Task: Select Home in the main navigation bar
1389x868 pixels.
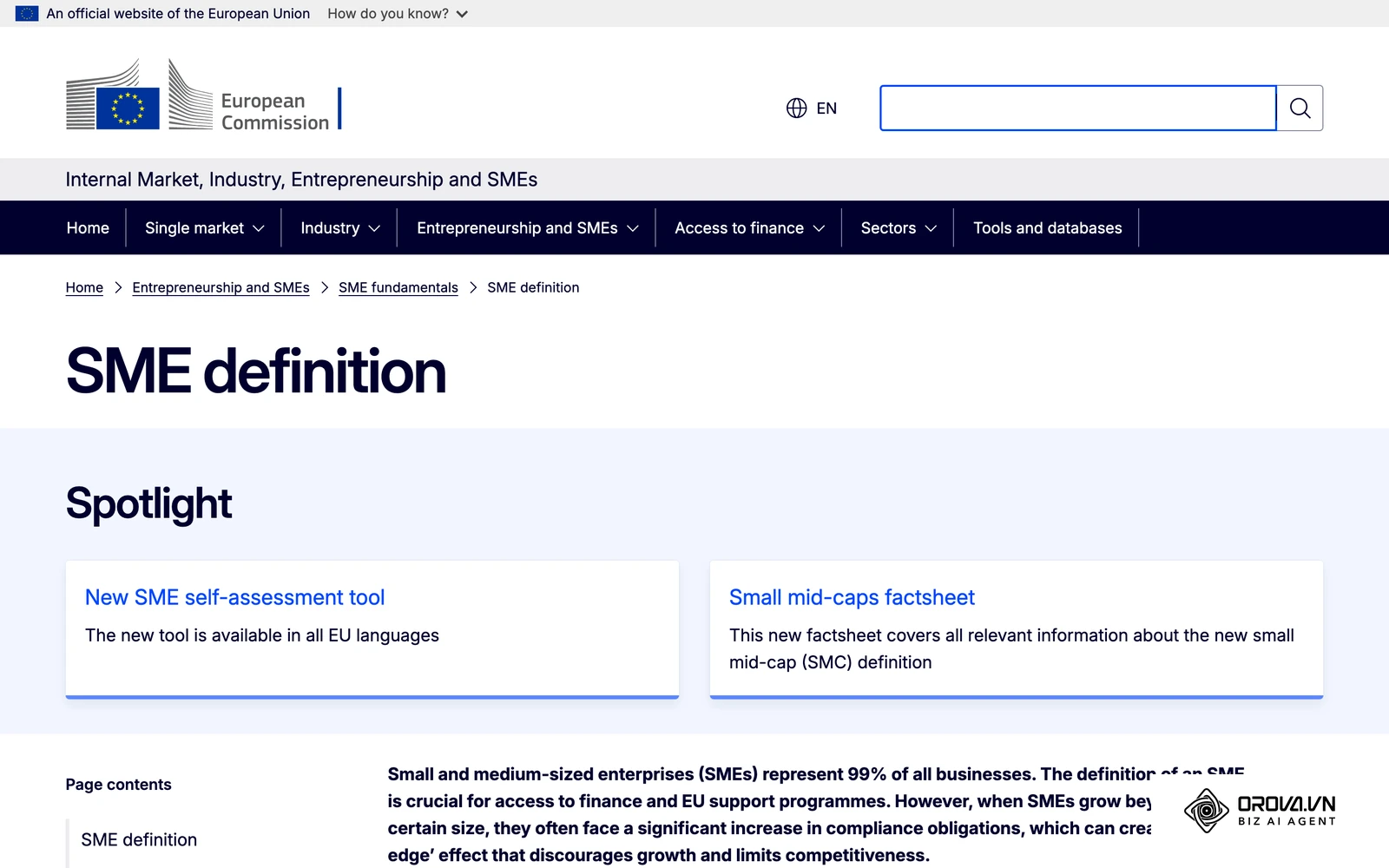Action: click(x=88, y=227)
